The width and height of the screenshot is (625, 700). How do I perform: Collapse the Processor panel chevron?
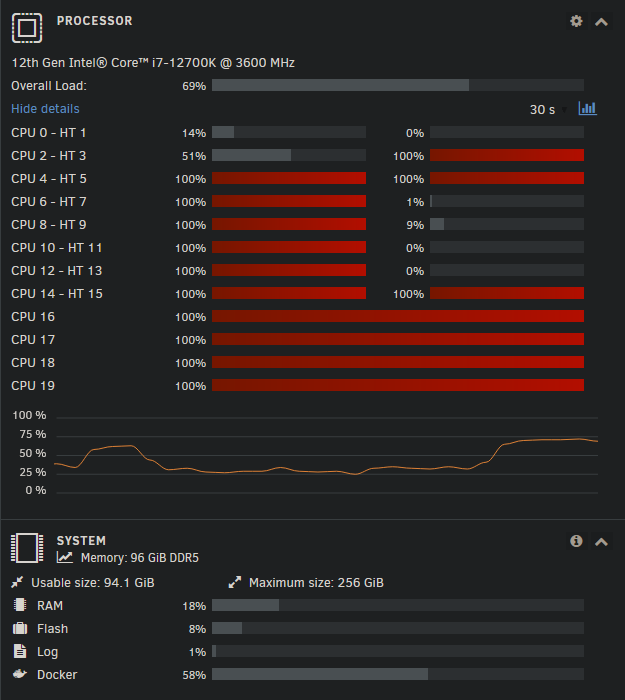pyautogui.click(x=601, y=22)
